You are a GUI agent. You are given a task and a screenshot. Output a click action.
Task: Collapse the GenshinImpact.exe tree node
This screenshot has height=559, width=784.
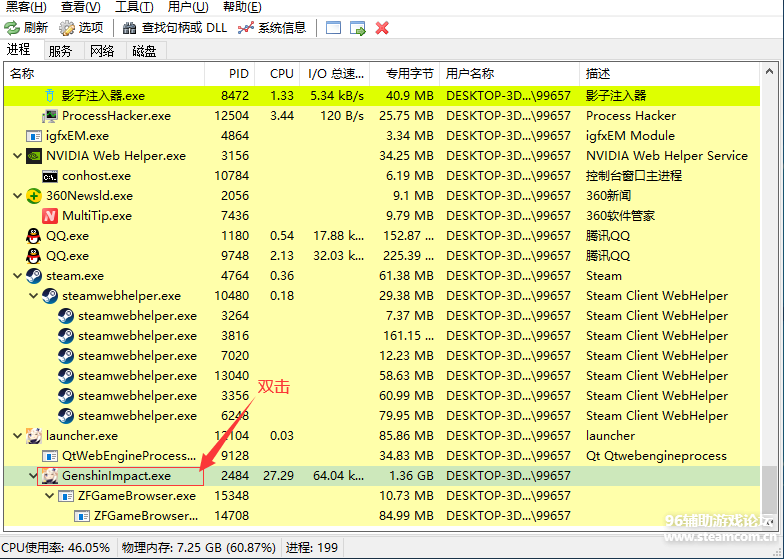coord(33,476)
